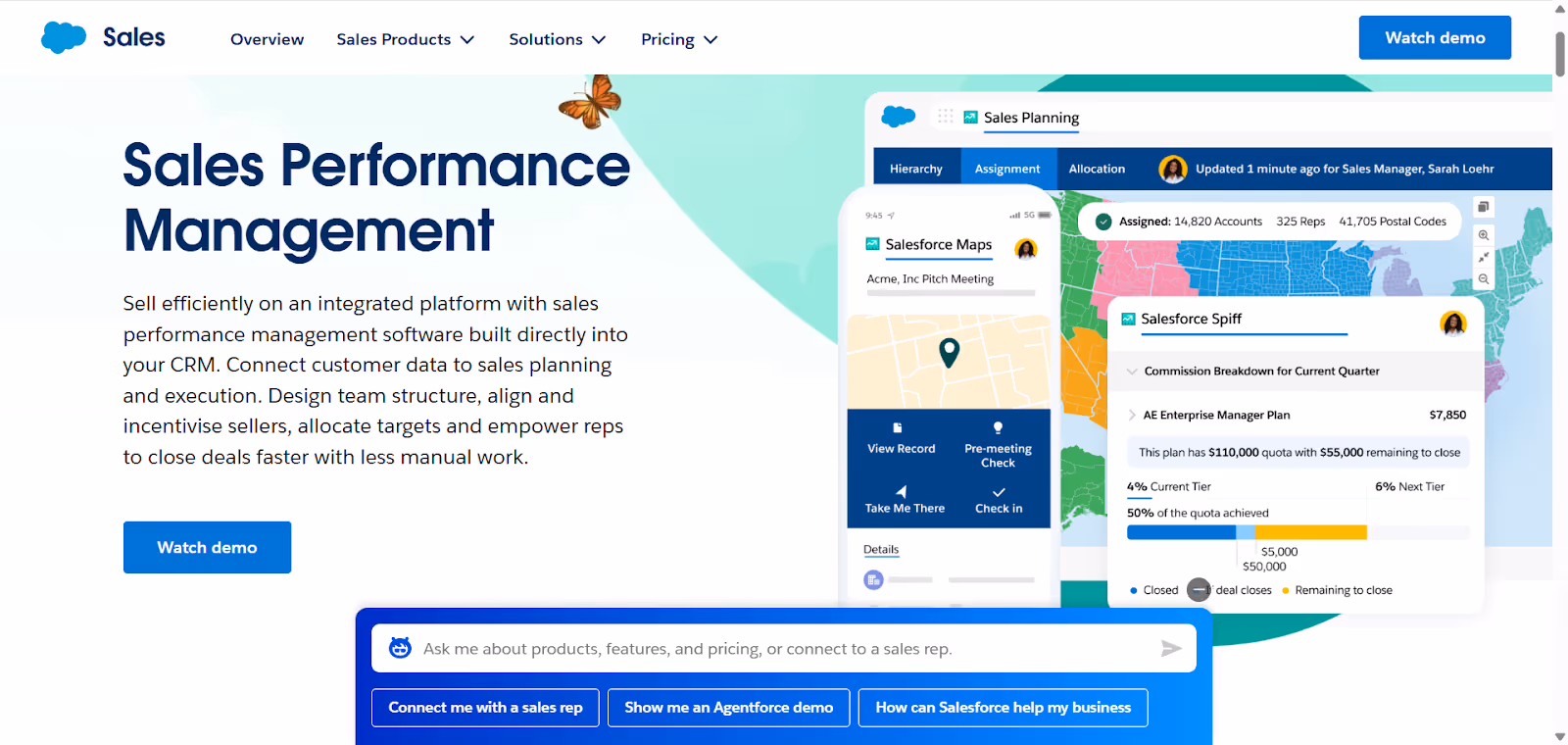Click the round details icon under Details
The height and width of the screenshot is (745, 1568).
(873, 580)
